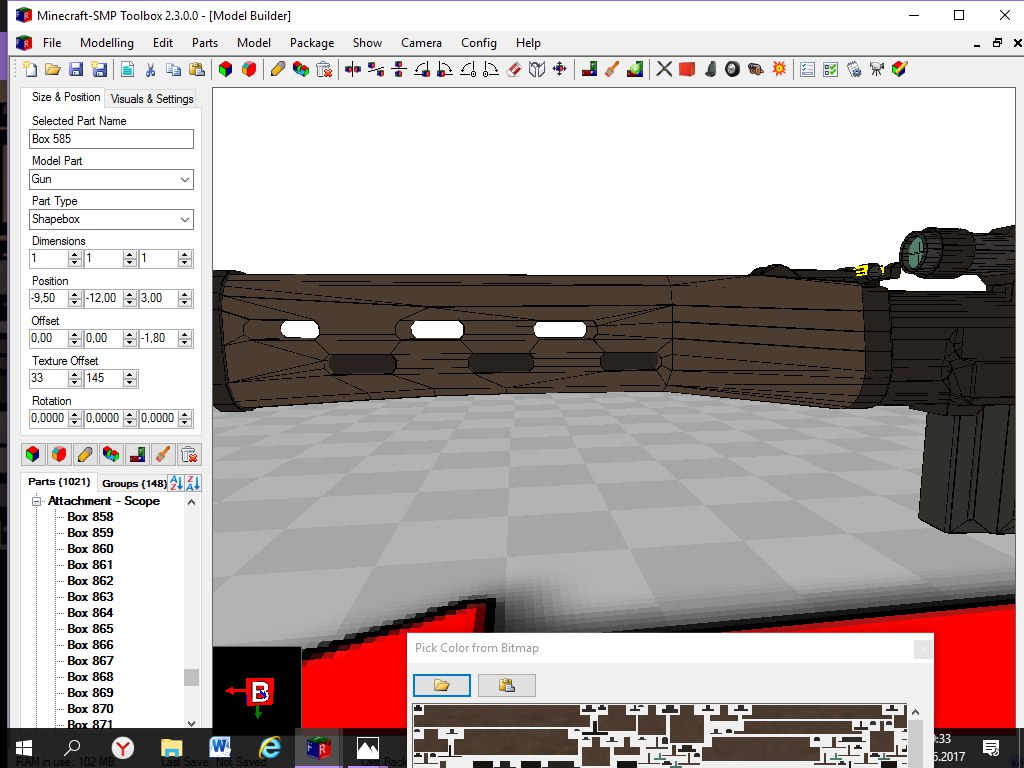Screen dimensions: 1024x768
Task: Click the checklist icon with green ticks
Action: 831,69
